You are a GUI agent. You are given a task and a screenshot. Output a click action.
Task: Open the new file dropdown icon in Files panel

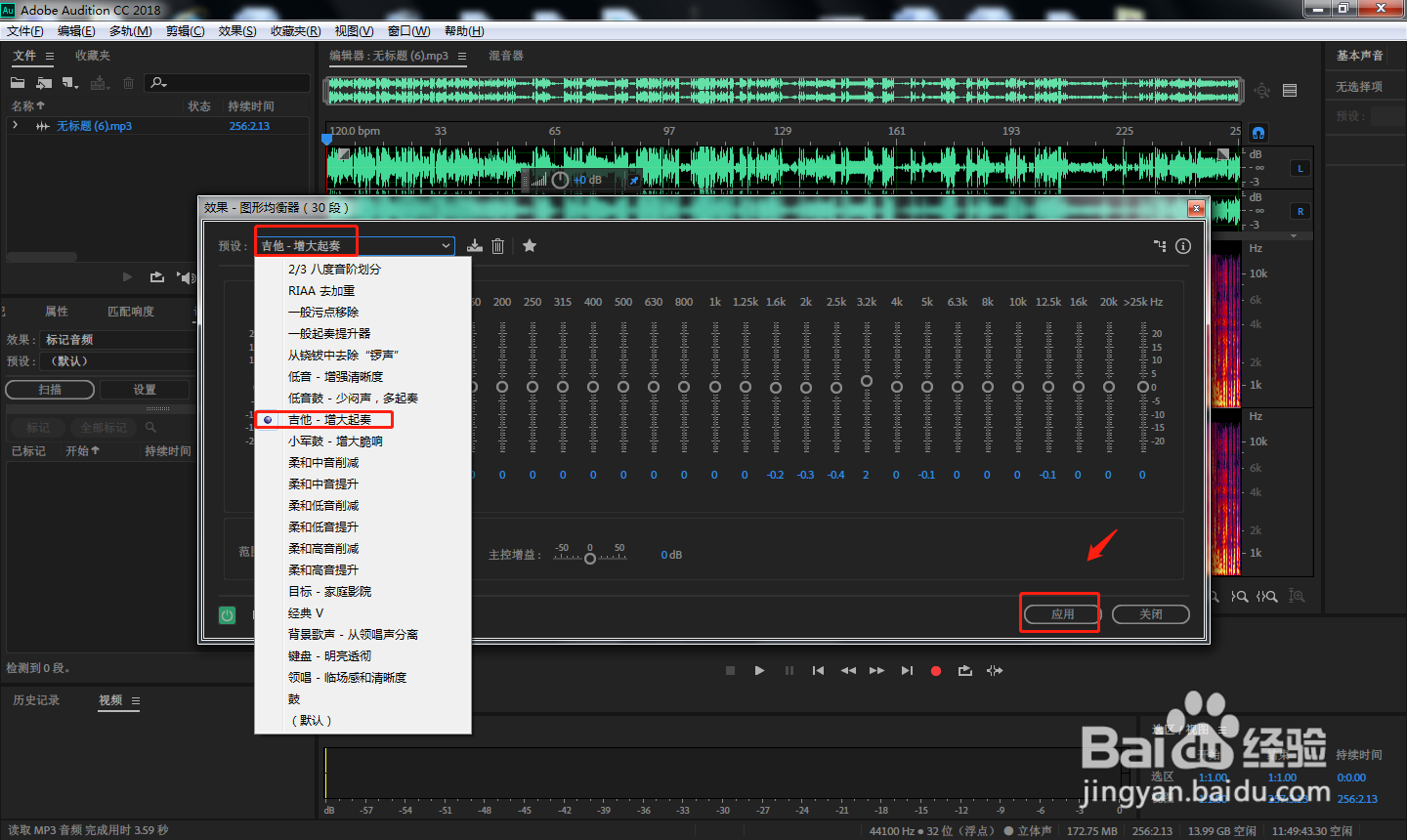pyautogui.click(x=70, y=83)
